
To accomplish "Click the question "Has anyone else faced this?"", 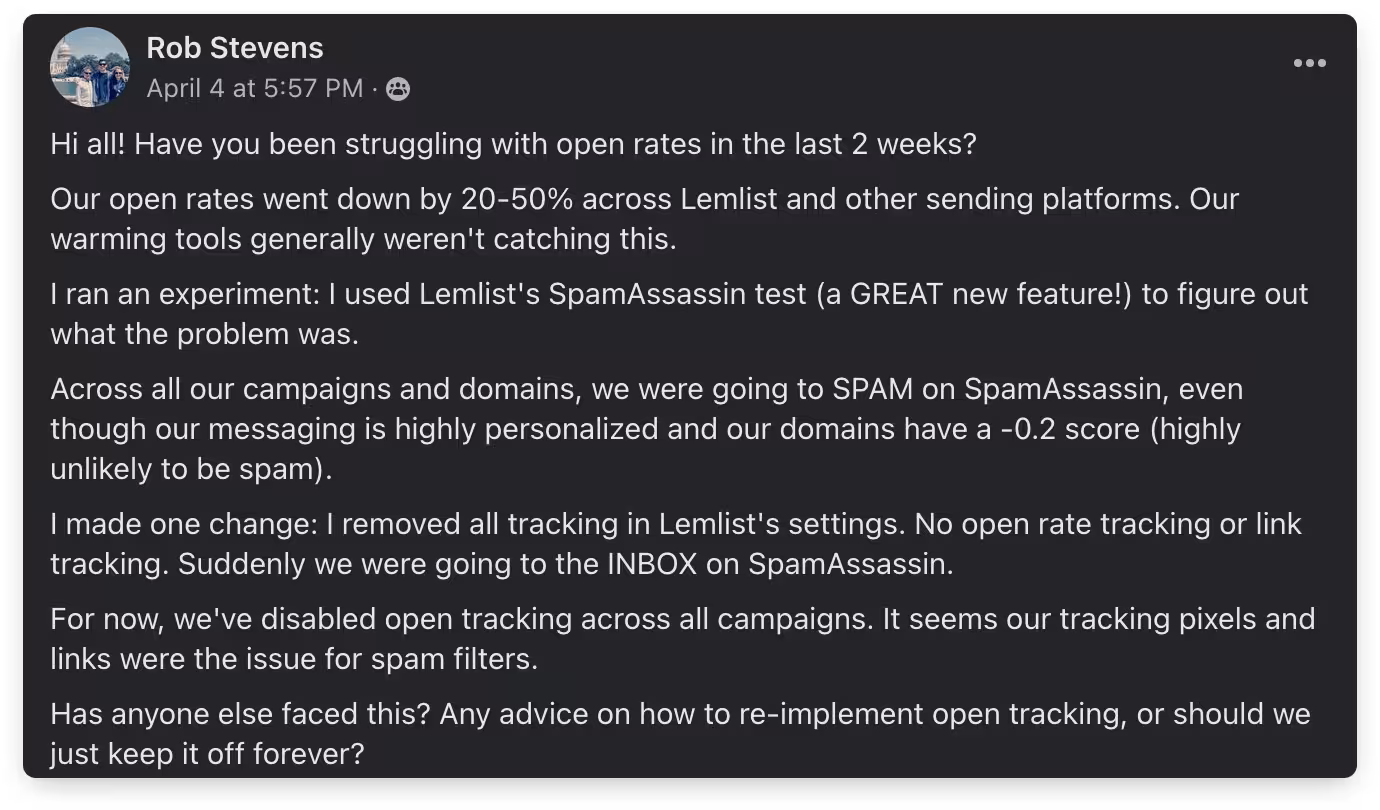I will click(240, 714).
